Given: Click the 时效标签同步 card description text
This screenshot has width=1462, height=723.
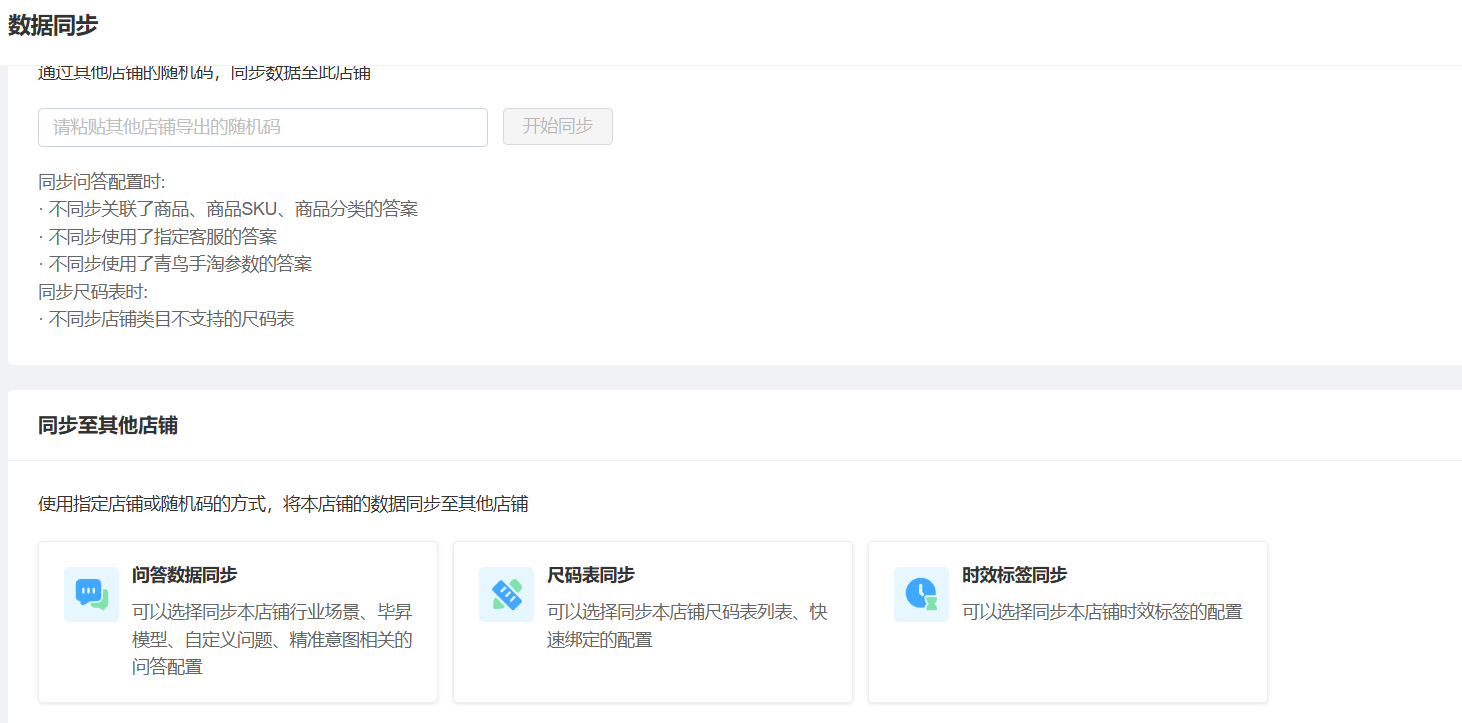Looking at the screenshot, I should point(1102,612).
